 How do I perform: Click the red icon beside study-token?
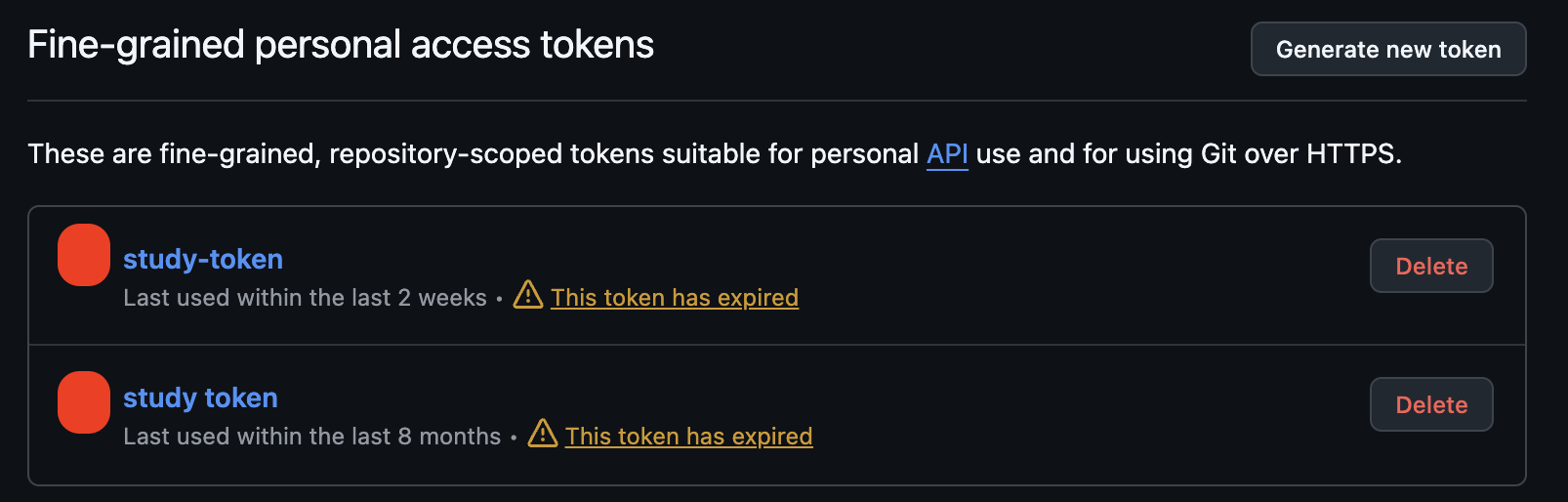point(84,255)
